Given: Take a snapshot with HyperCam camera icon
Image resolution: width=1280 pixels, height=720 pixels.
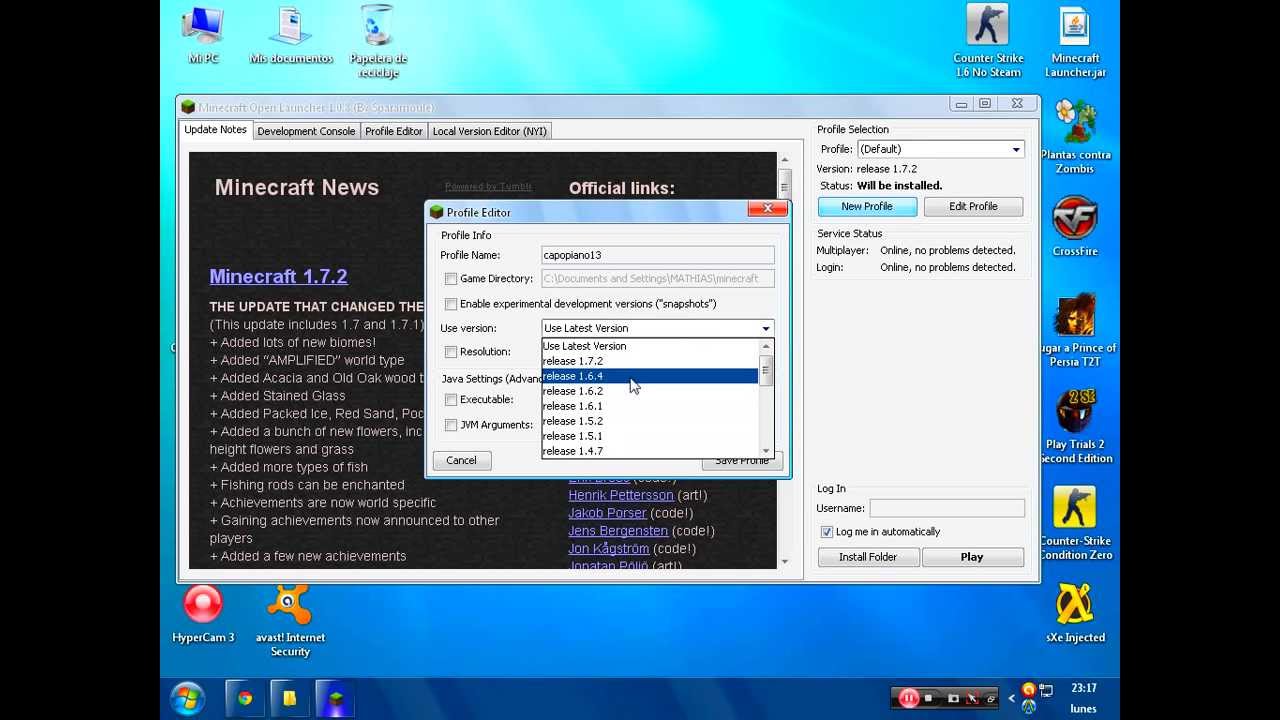Looking at the screenshot, I should tap(953, 698).
